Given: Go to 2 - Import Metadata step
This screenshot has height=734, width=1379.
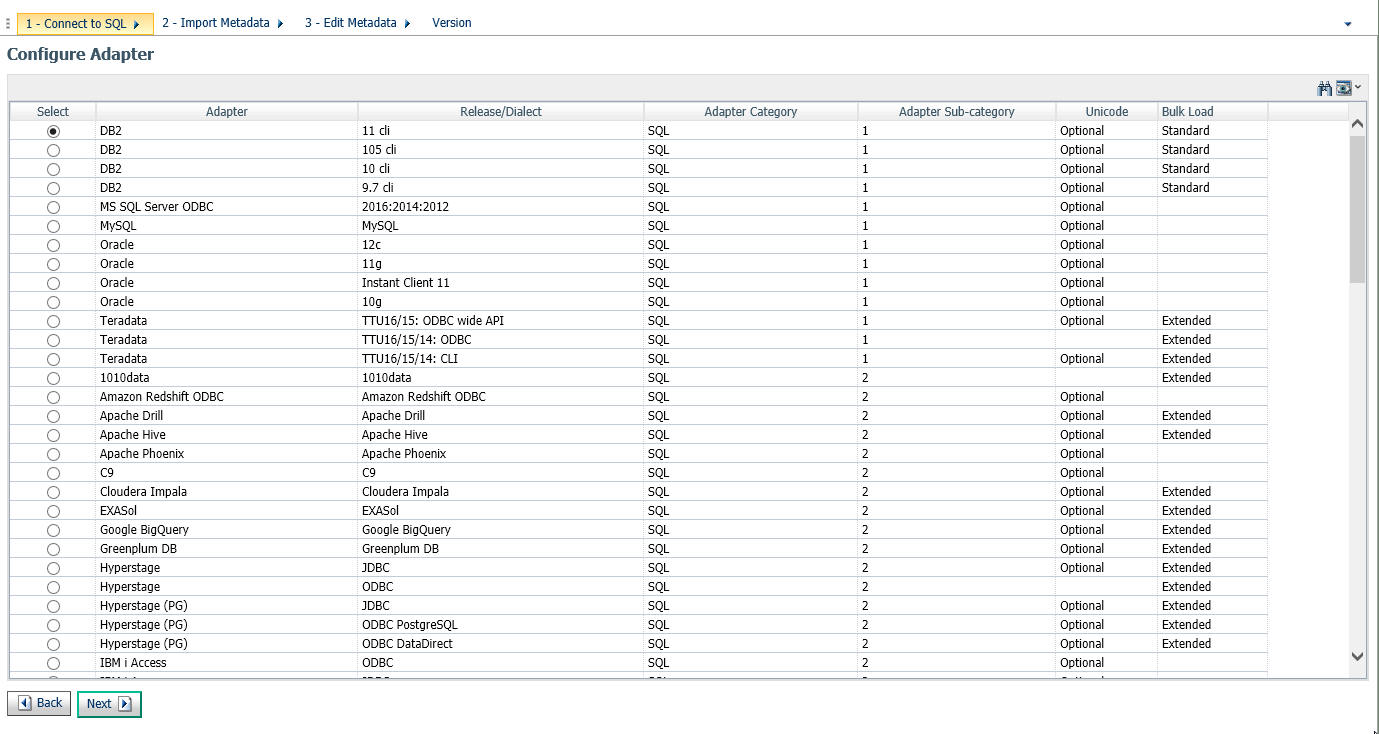Looking at the screenshot, I should (x=223, y=23).
